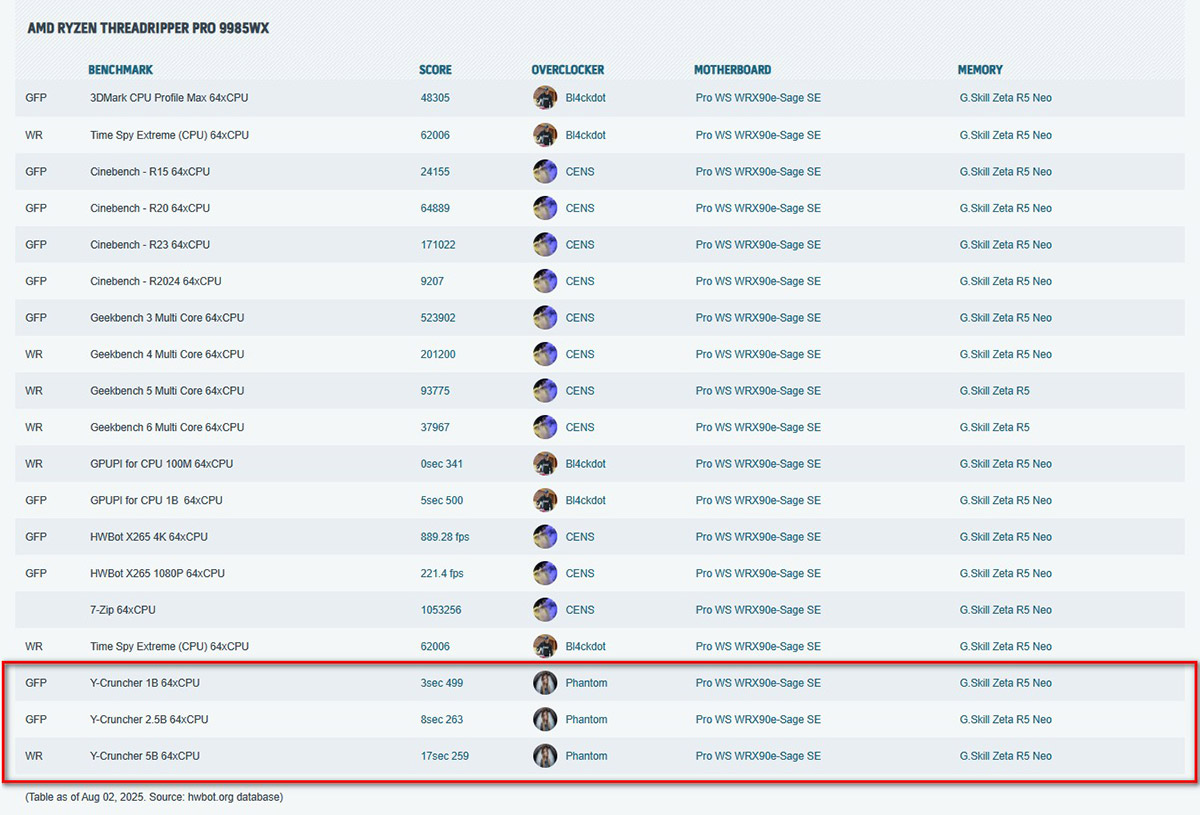Open memory link in HWBot X265 4K row
The height and width of the screenshot is (815, 1200).
pos(1006,536)
